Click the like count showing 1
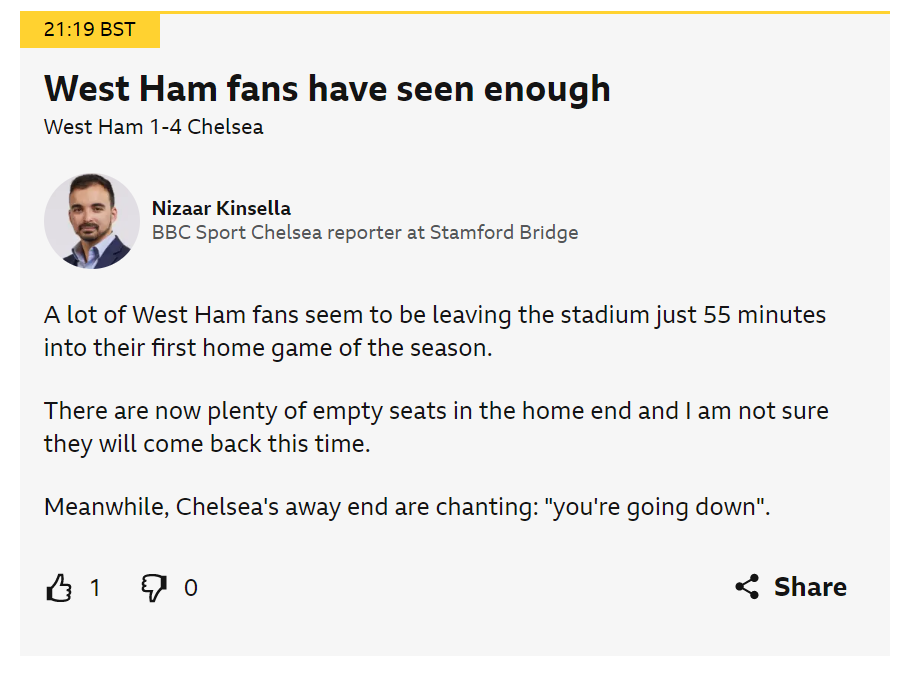This screenshot has width=909, height=676. tap(95, 588)
